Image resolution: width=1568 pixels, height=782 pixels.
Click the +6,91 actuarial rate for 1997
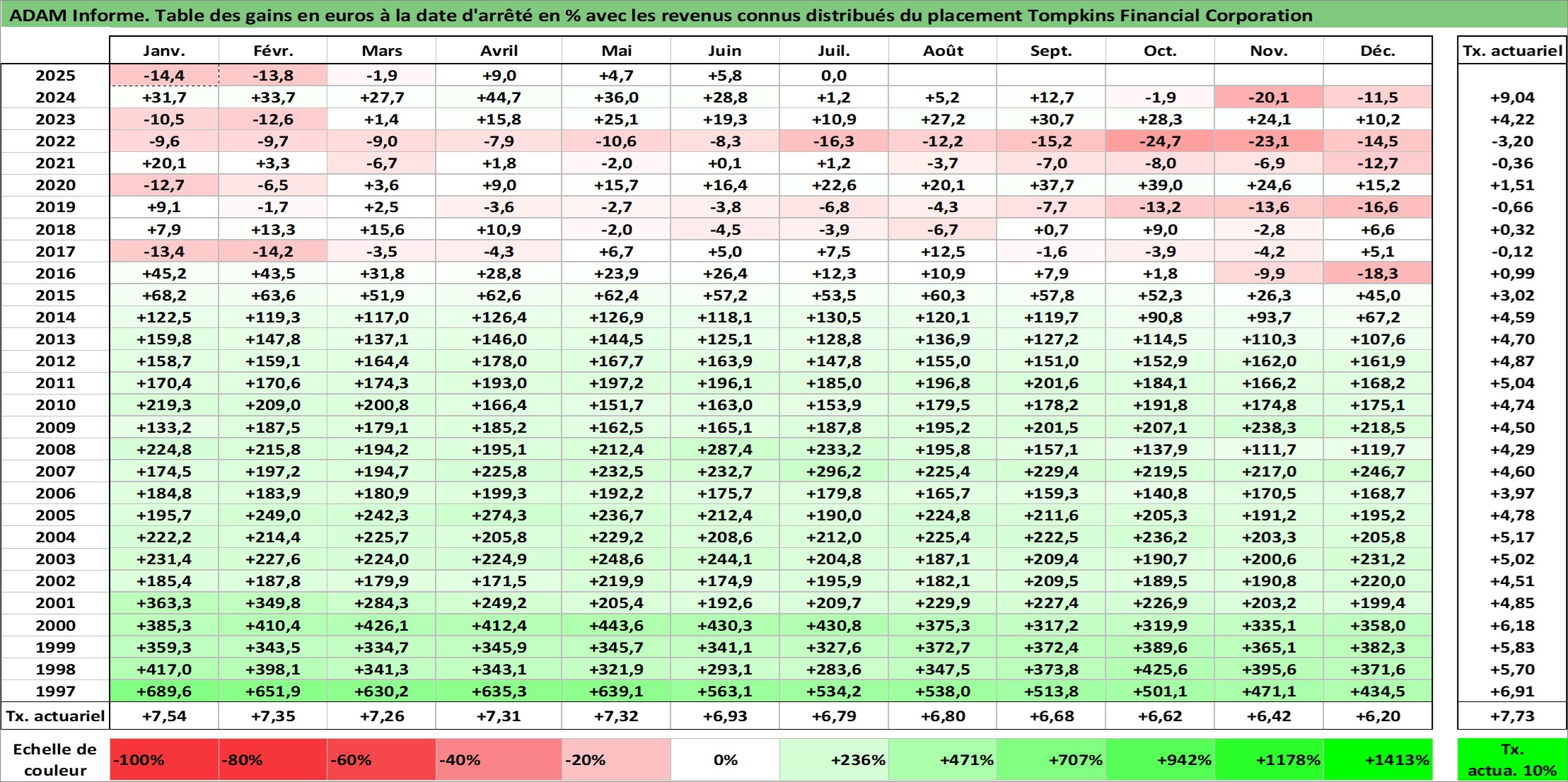(x=1512, y=691)
